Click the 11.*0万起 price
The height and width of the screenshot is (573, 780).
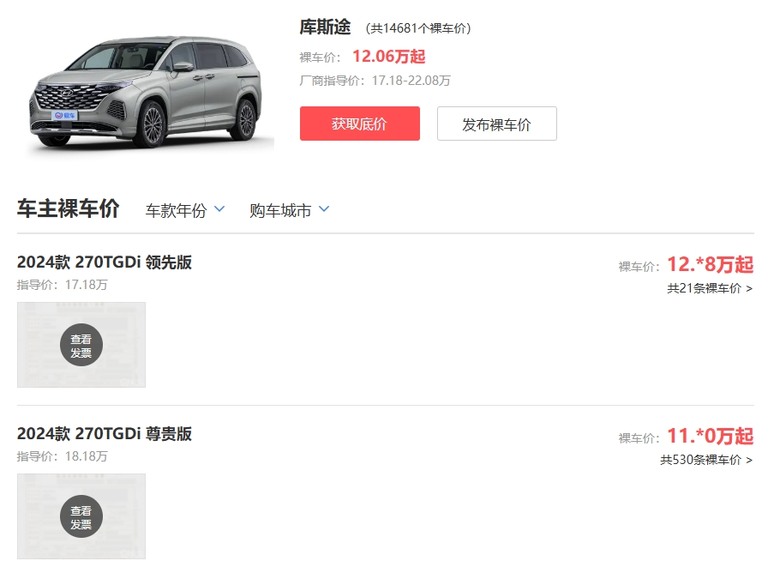[710, 436]
